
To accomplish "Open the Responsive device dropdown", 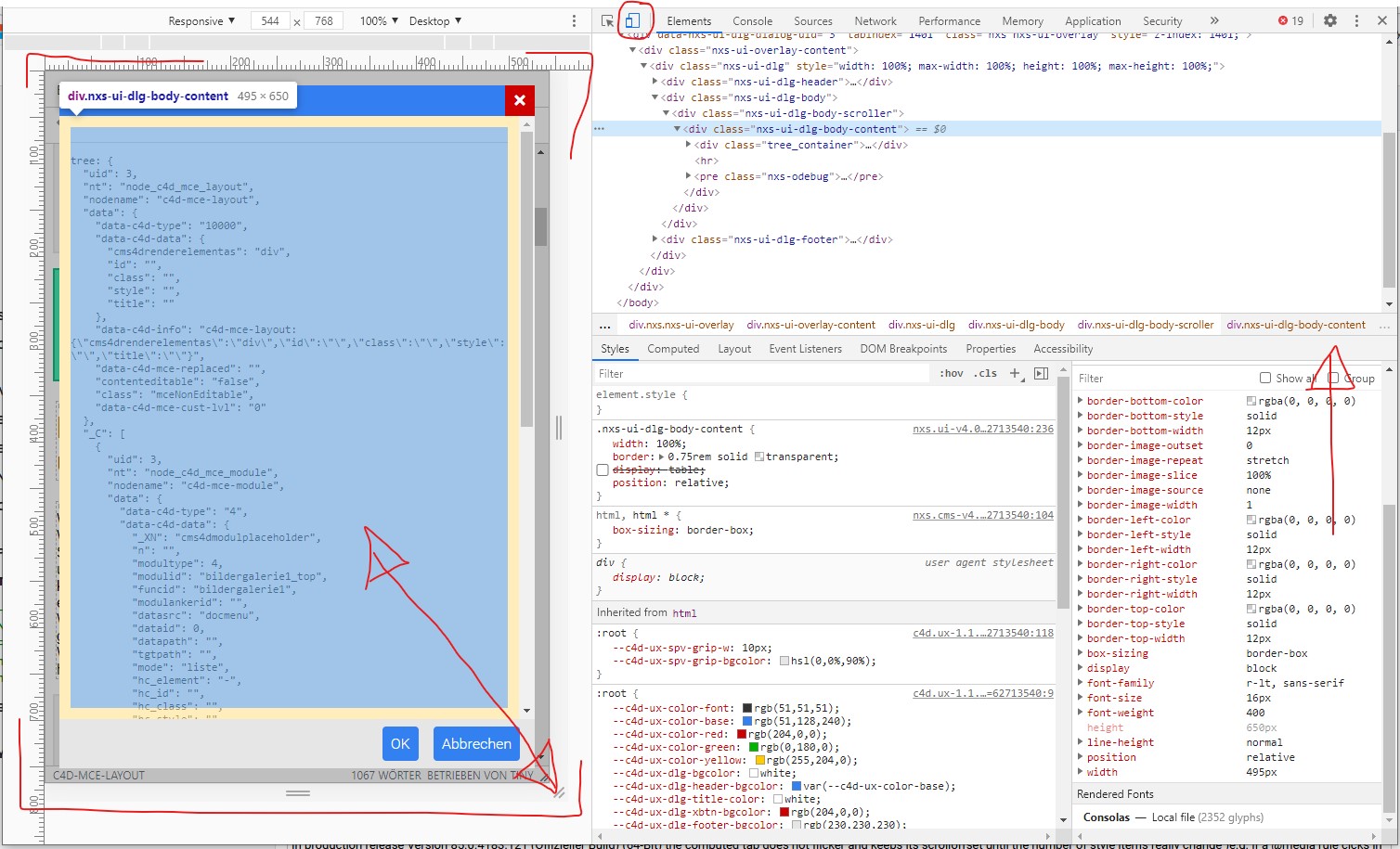I will (x=201, y=20).
